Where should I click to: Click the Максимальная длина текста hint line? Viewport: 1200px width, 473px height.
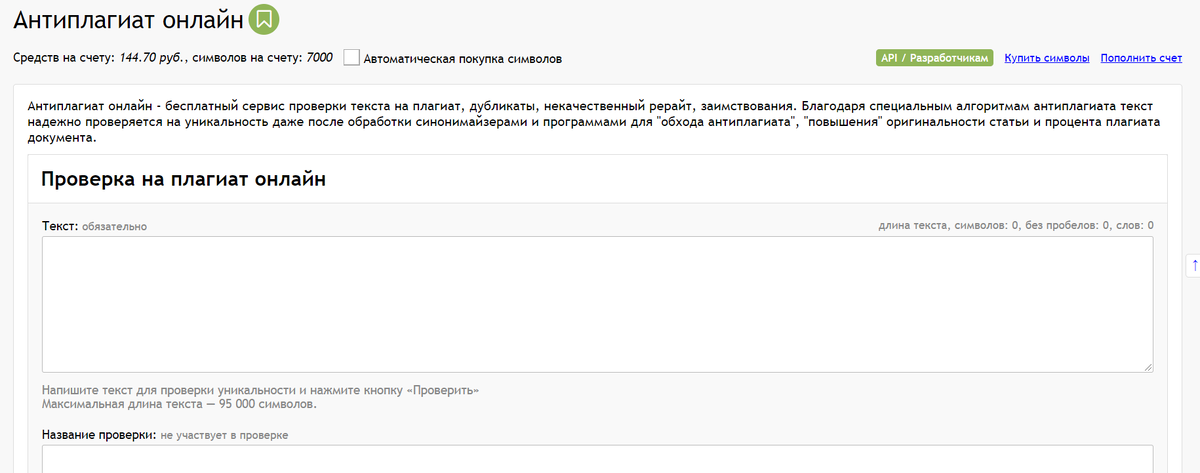(179, 404)
